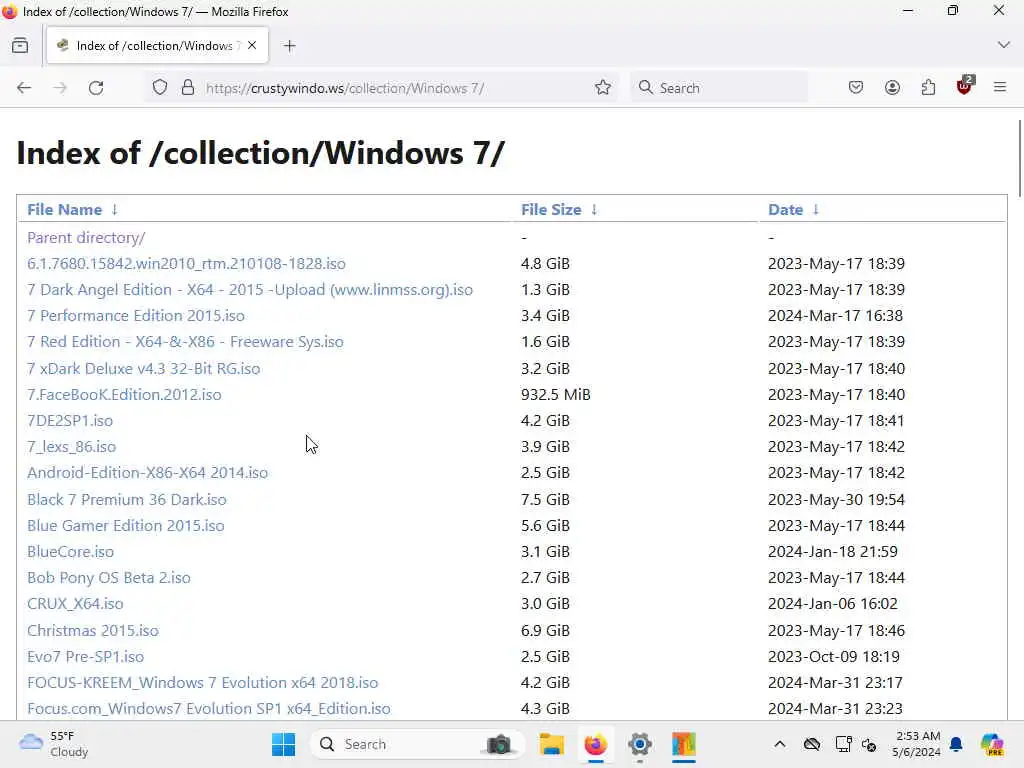Click the 2024-Jan-18 21:59 date cell
This screenshot has height=768, width=1024.
pyautogui.click(x=833, y=552)
